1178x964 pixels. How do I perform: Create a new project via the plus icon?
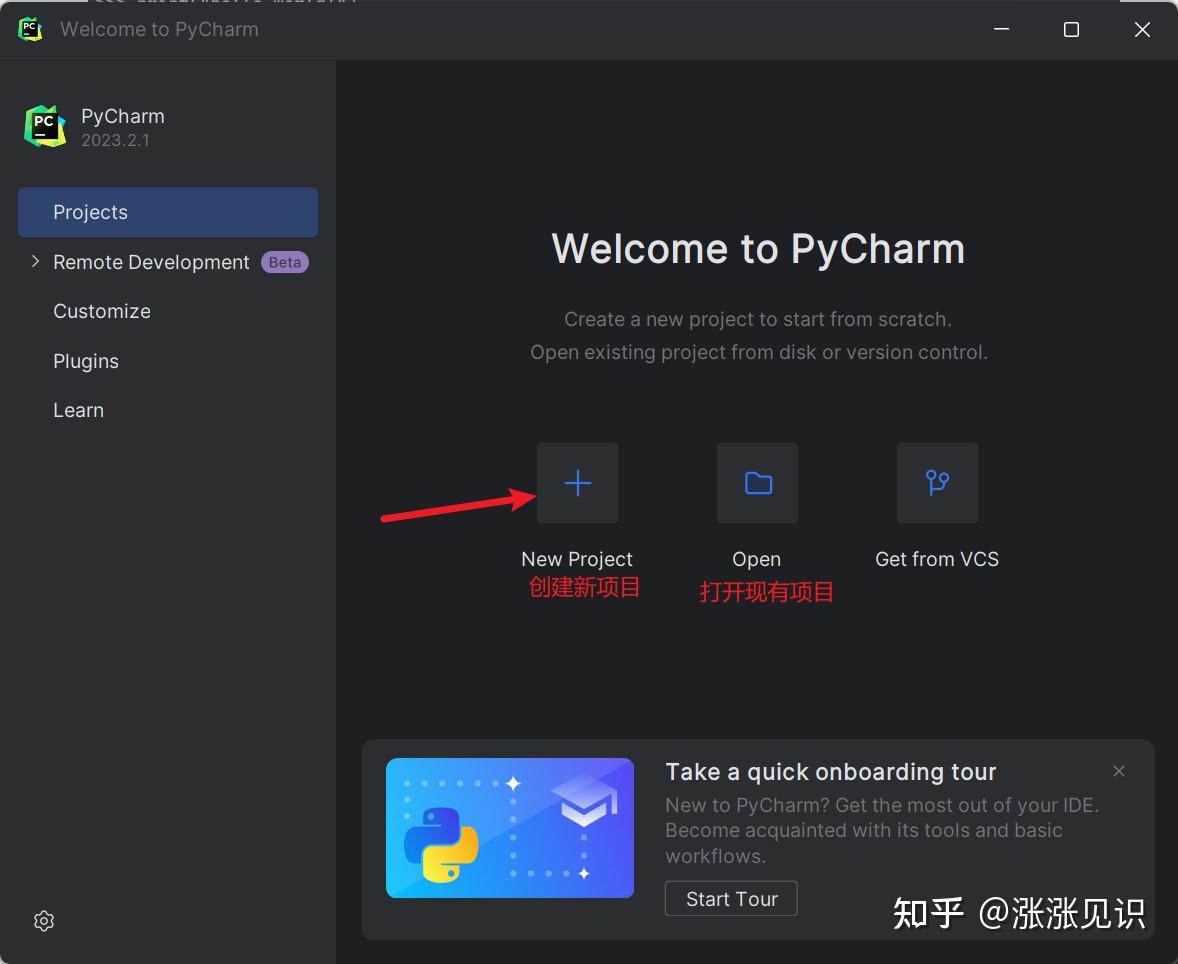577,483
